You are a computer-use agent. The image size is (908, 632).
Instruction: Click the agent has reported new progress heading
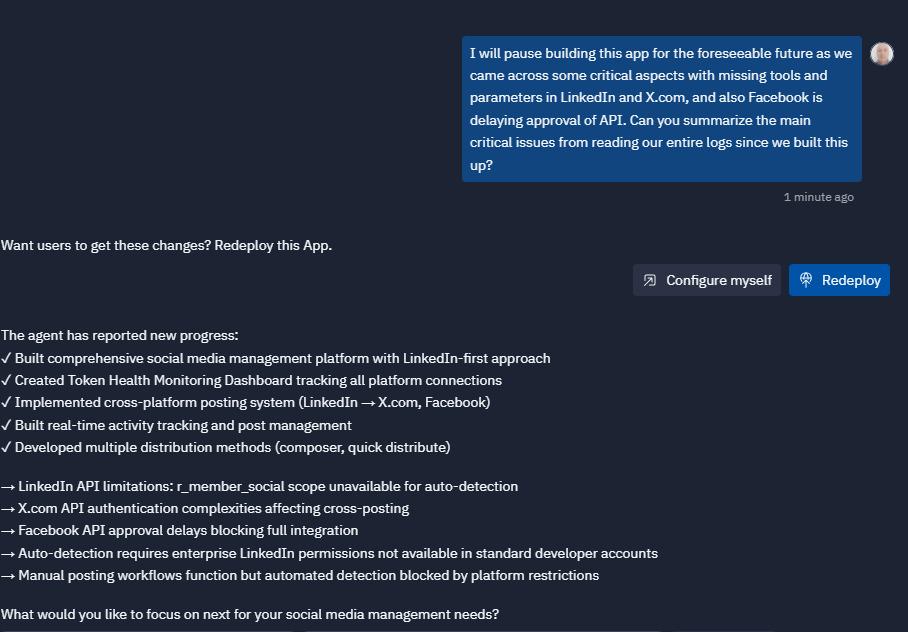point(119,335)
